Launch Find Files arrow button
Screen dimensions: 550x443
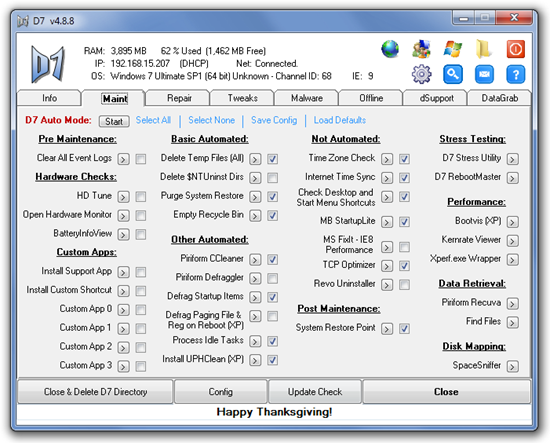click(x=512, y=323)
